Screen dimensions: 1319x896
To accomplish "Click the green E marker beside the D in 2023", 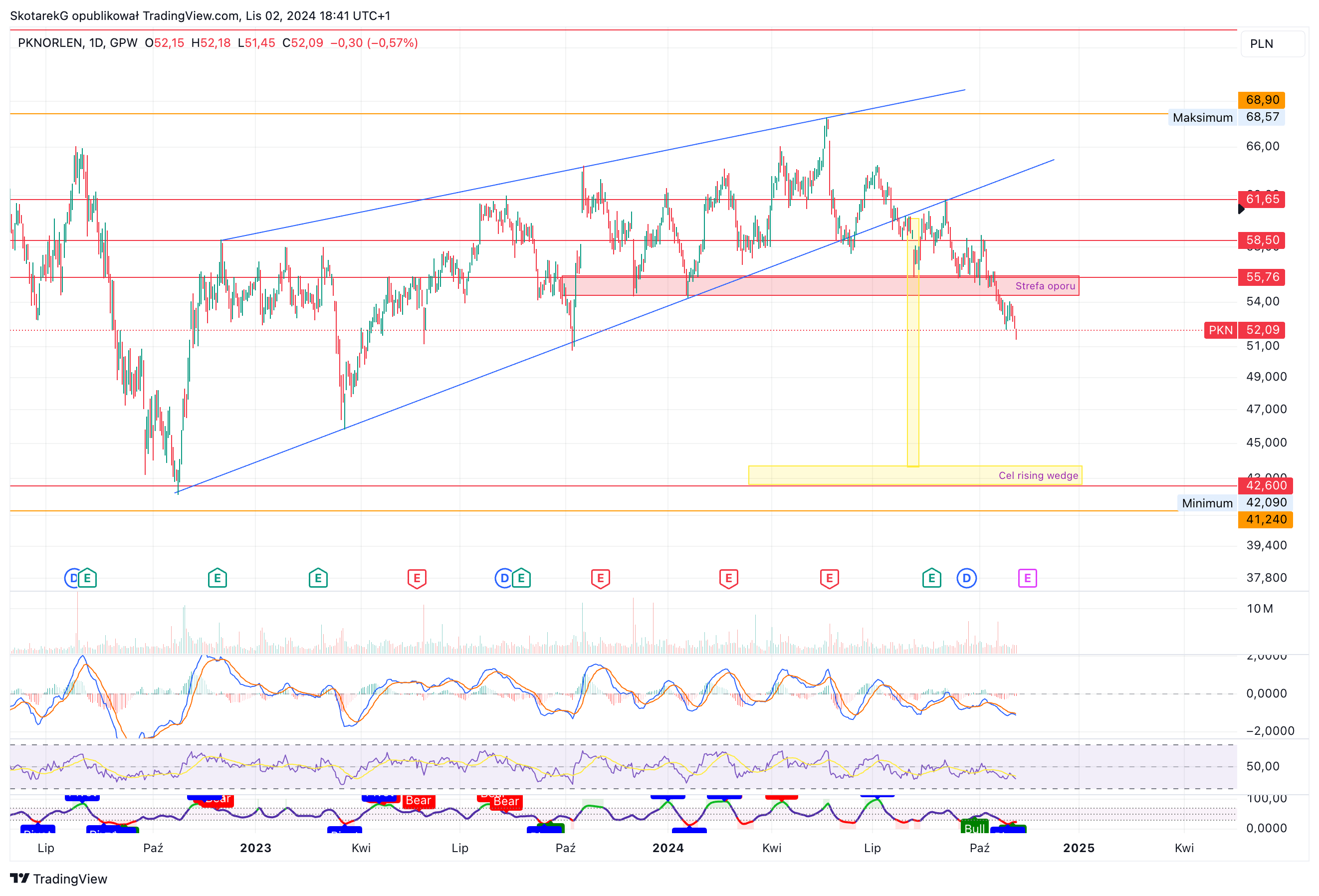I will pyautogui.click(x=521, y=578).
